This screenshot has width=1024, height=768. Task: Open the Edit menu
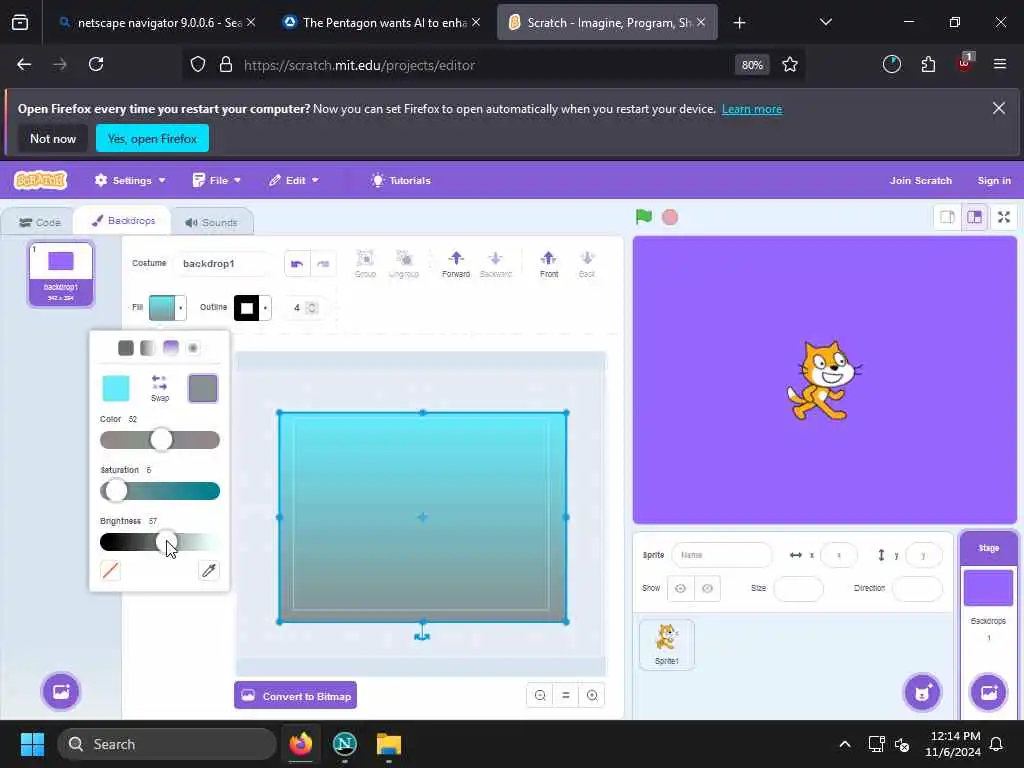pyautogui.click(x=294, y=180)
